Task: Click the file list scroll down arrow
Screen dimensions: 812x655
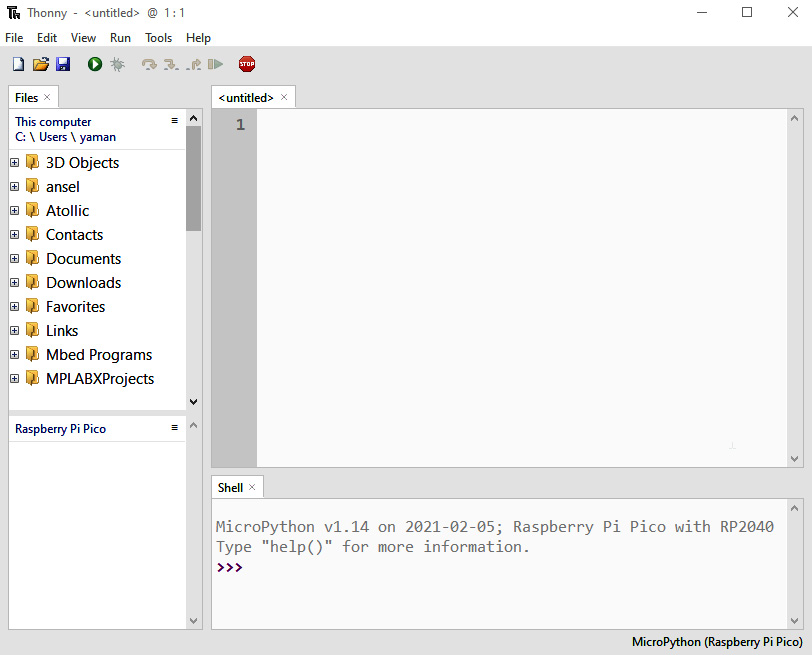Action: point(194,402)
